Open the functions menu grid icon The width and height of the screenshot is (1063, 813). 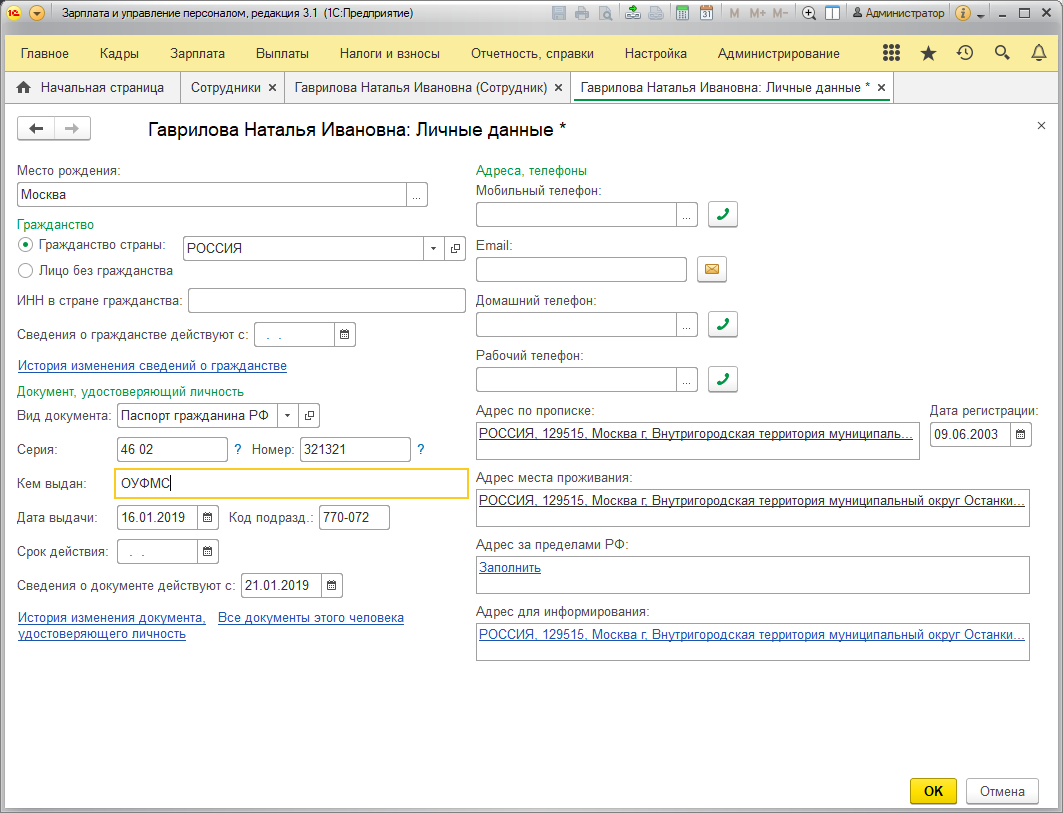(x=891, y=53)
